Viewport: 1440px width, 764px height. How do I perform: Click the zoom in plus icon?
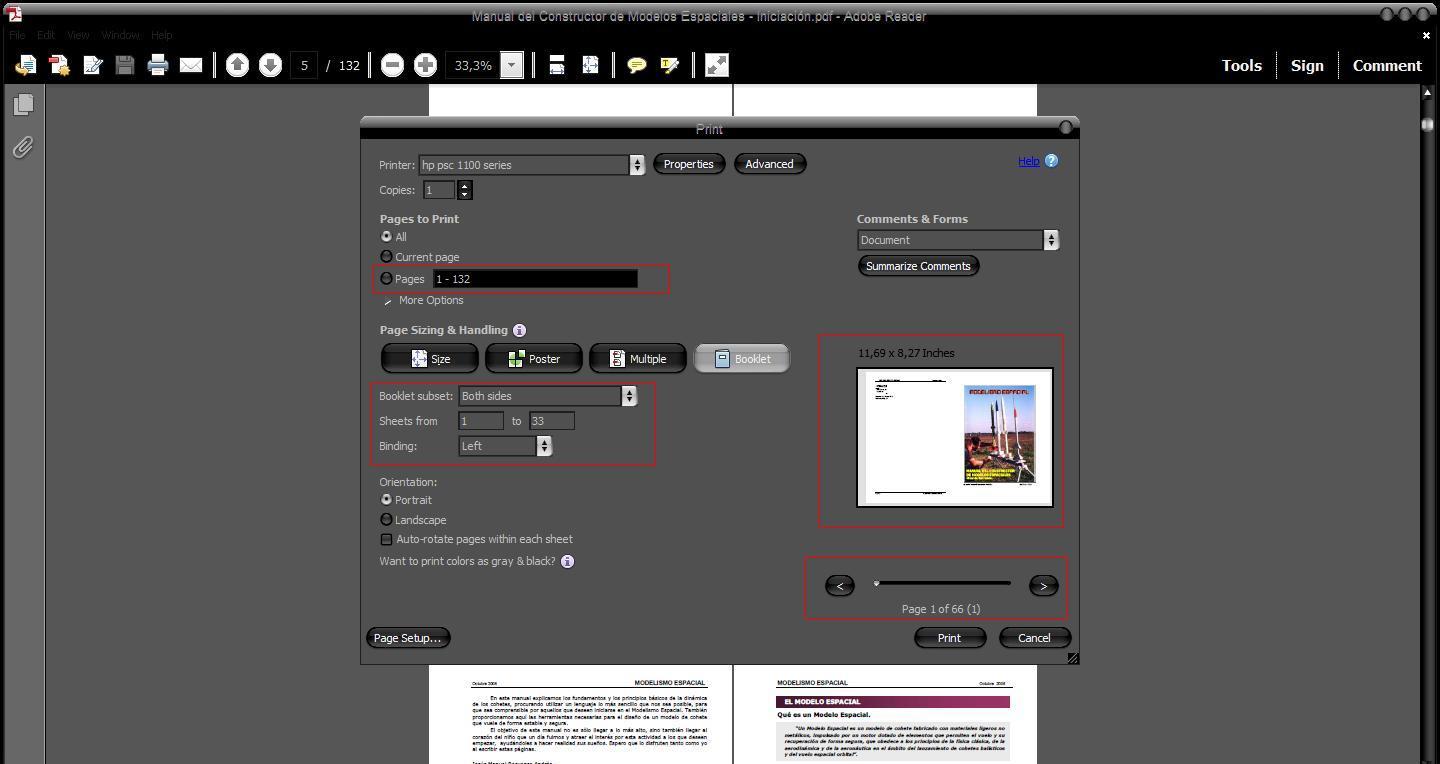(x=425, y=65)
